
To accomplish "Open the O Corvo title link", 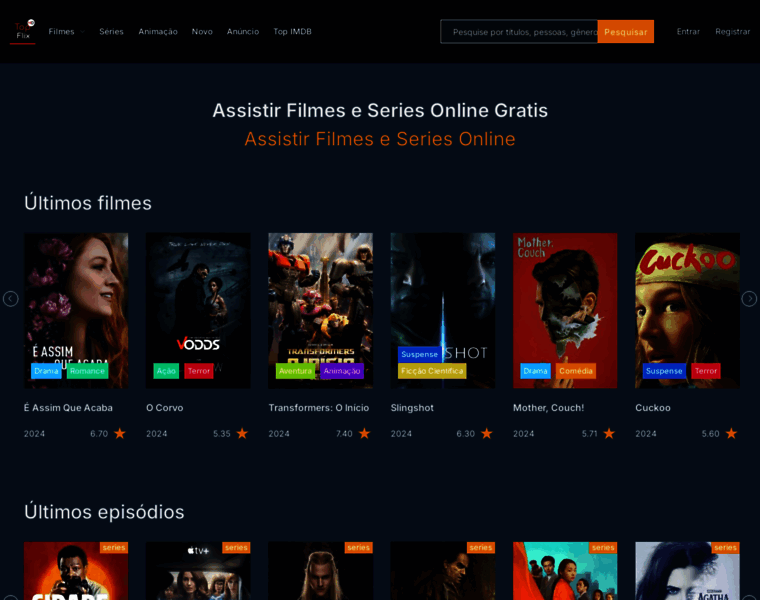I will tap(165, 408).
